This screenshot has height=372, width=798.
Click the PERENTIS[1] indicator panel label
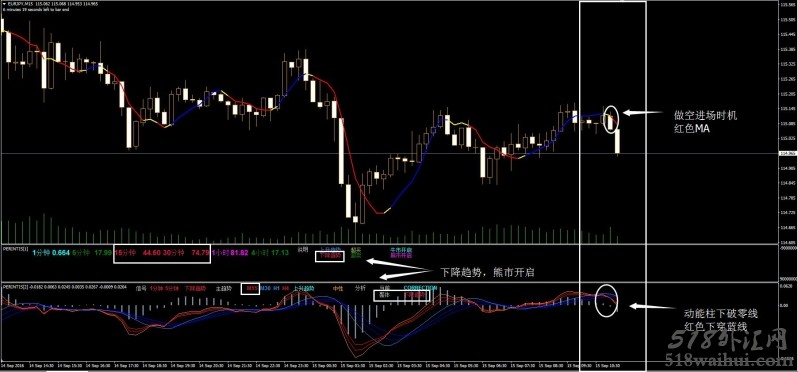pyautogui.click(x=15, y=249)
